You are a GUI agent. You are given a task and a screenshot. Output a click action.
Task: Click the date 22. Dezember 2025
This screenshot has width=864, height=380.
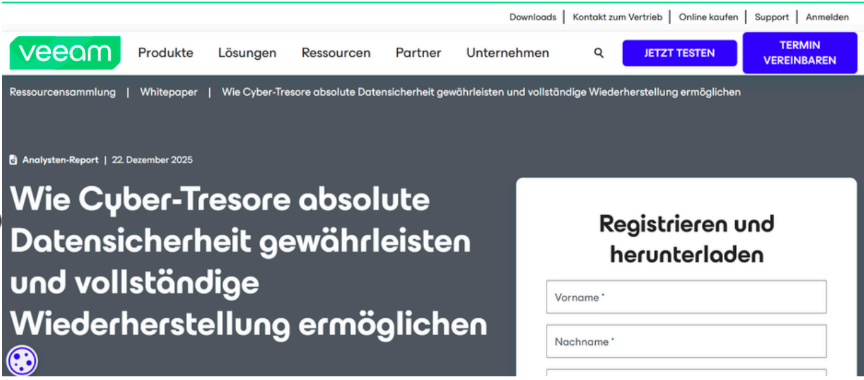click(152, 160)
